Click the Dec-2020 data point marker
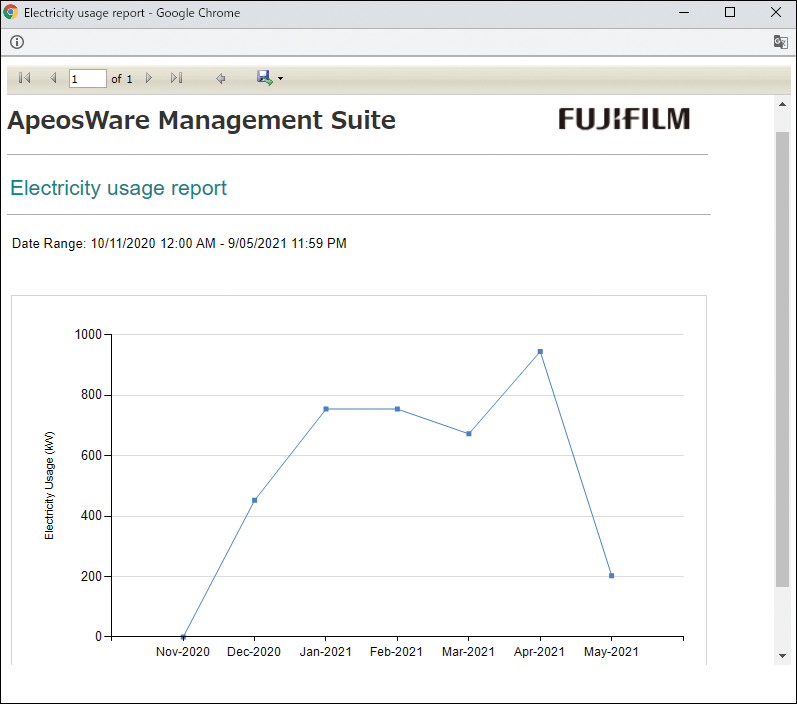Image resolution: width=797 pixels, height=704 pixels. click(255, 500)
